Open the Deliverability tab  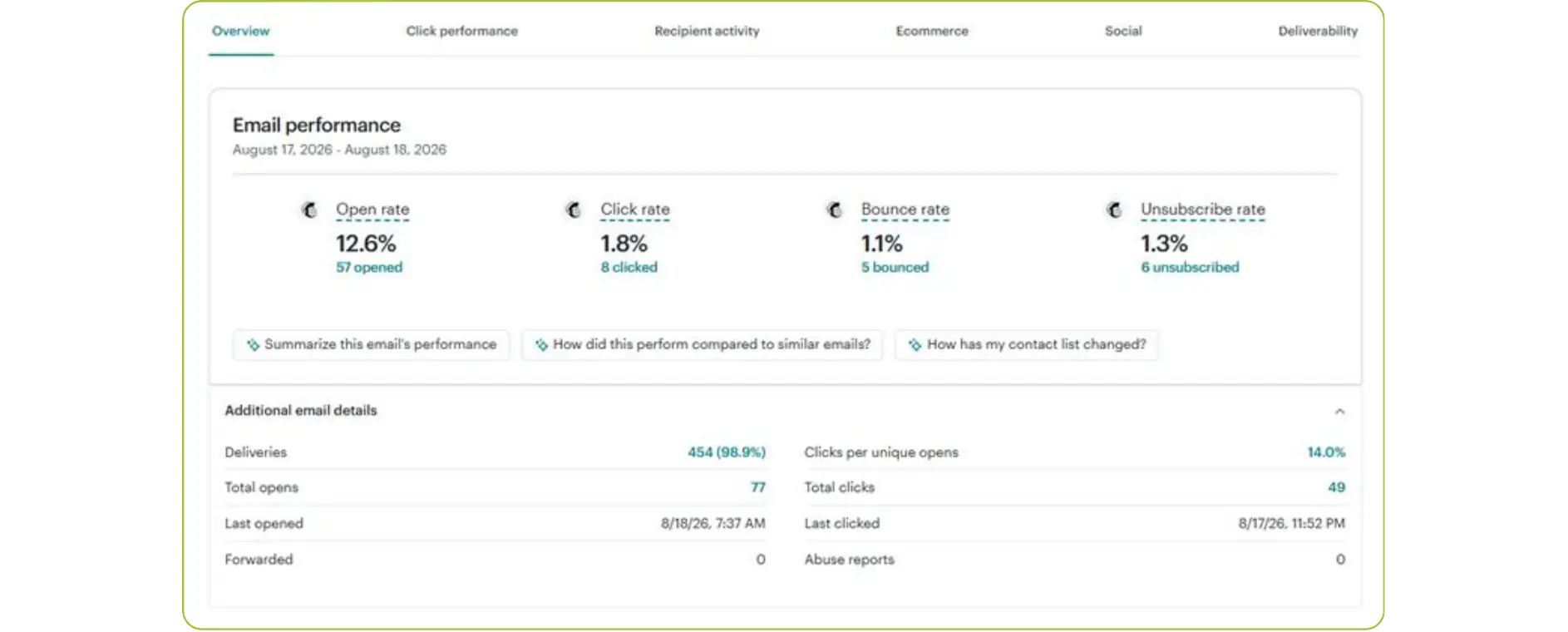(x=1318, y=31)
